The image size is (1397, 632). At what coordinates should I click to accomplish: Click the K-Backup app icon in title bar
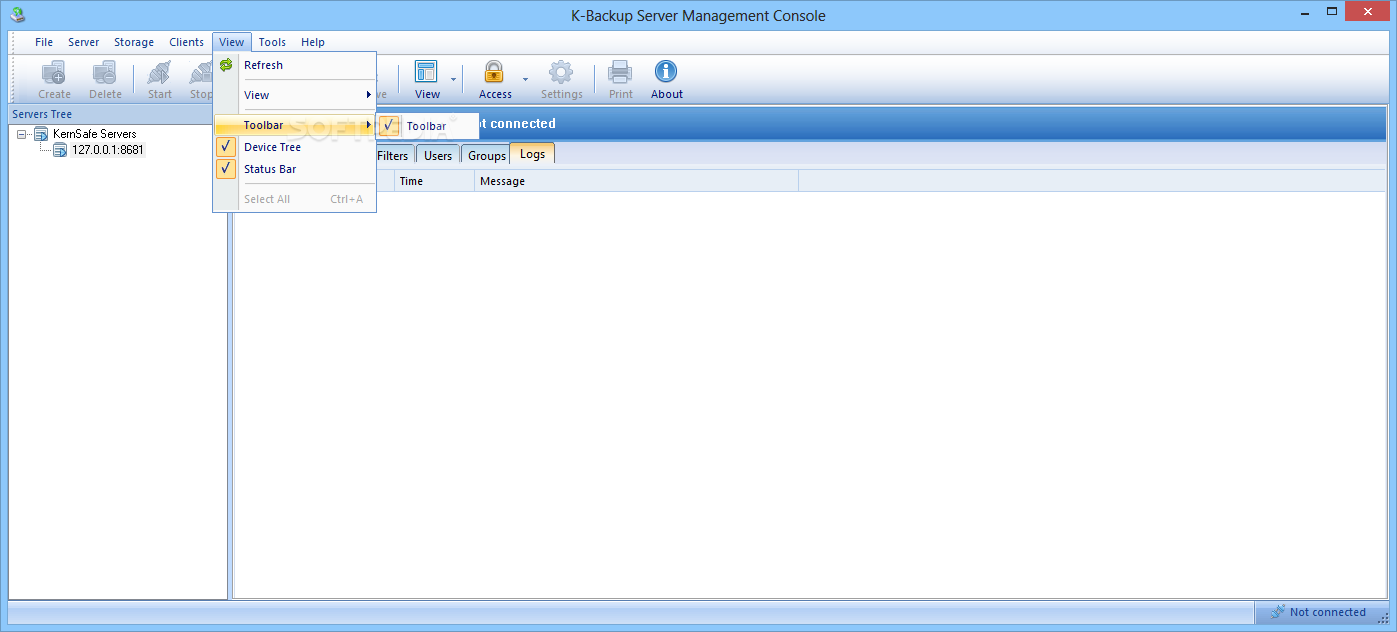point(18,15)
